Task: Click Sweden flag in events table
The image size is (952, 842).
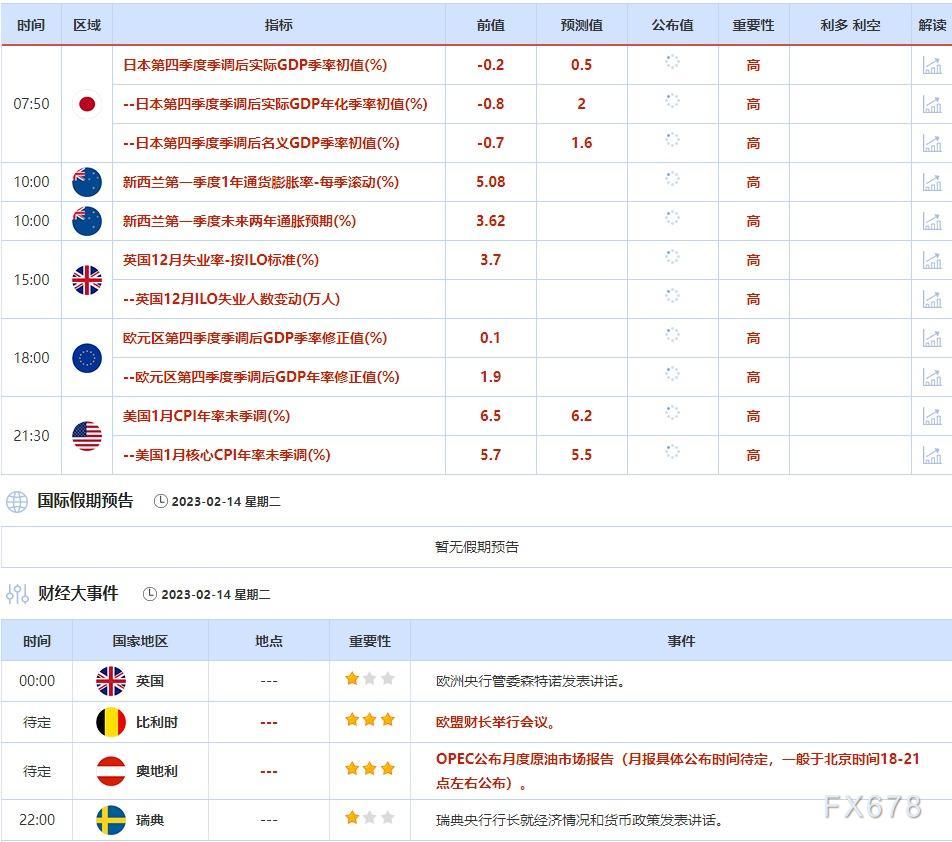Action: [111, 820]
